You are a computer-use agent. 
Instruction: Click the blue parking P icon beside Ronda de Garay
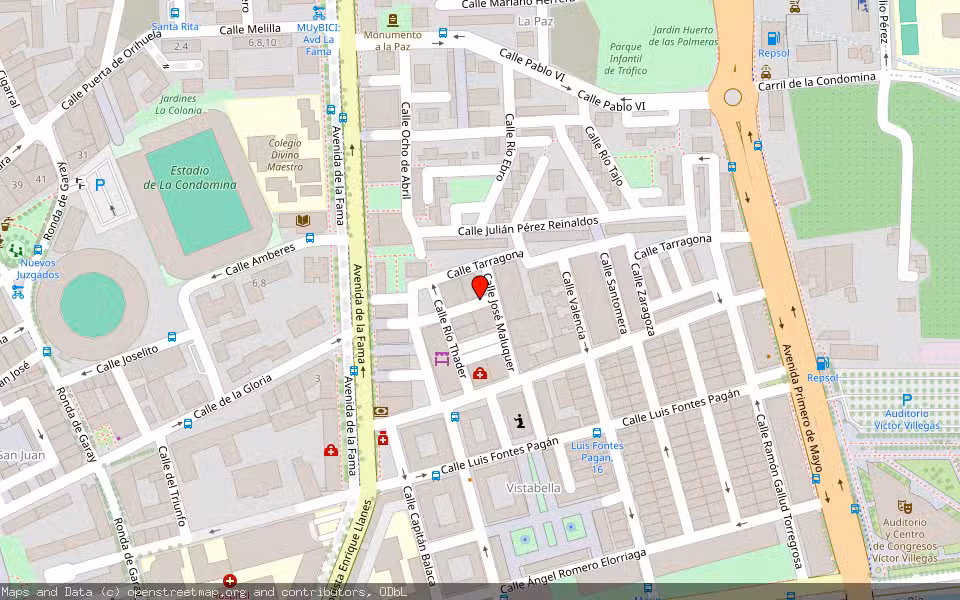tap(100, 184)
